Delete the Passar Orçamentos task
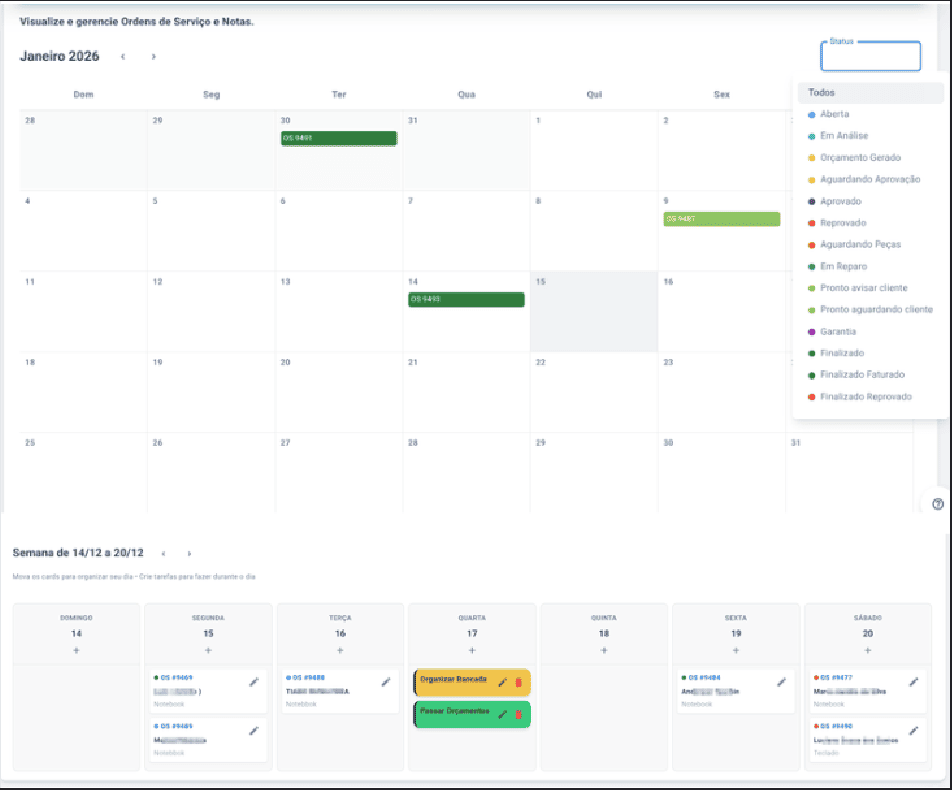 pyautogui.click(x=518, y=714)
